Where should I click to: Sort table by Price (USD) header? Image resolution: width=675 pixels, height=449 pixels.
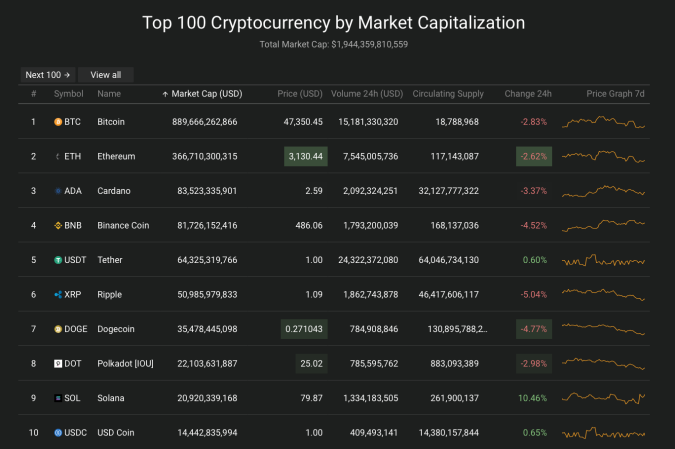(x=300, y=94)
